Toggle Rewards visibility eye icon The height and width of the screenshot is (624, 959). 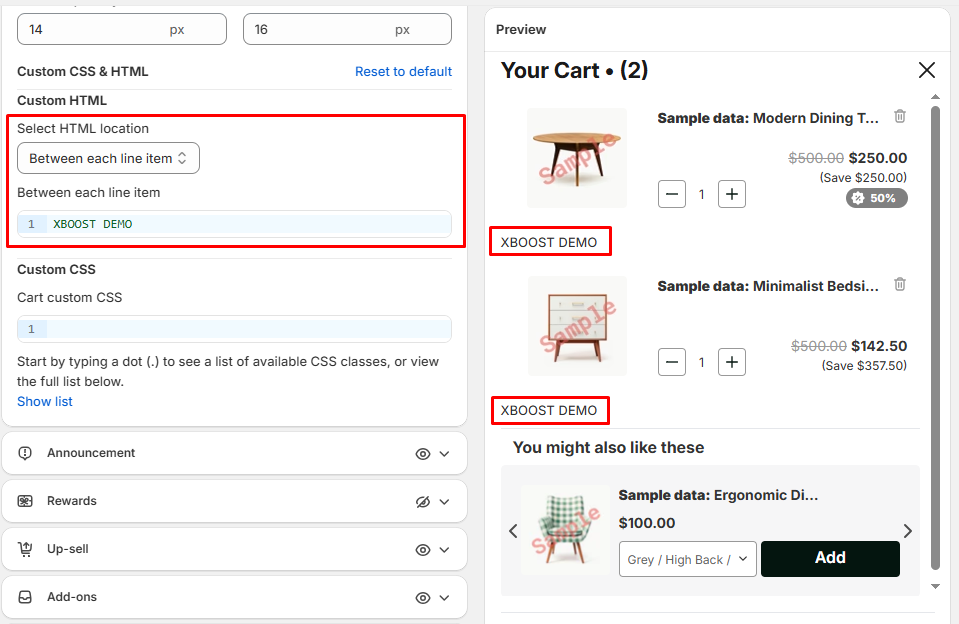[x=423, y=502]
